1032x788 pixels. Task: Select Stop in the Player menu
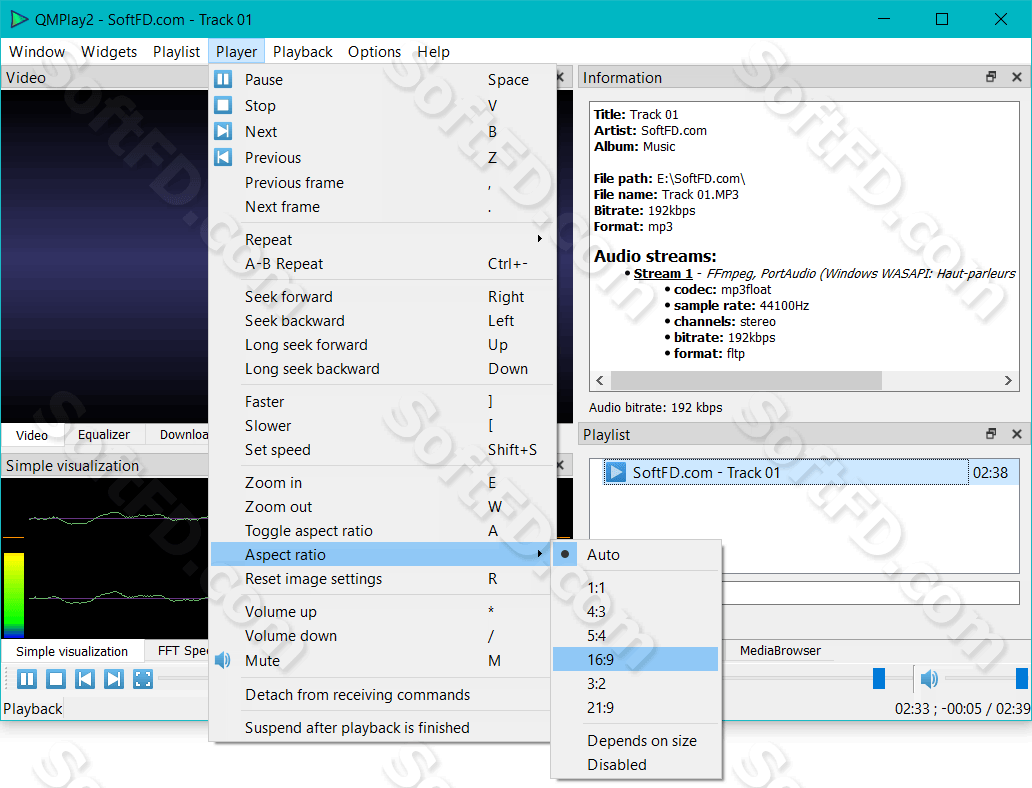(383, 105)
